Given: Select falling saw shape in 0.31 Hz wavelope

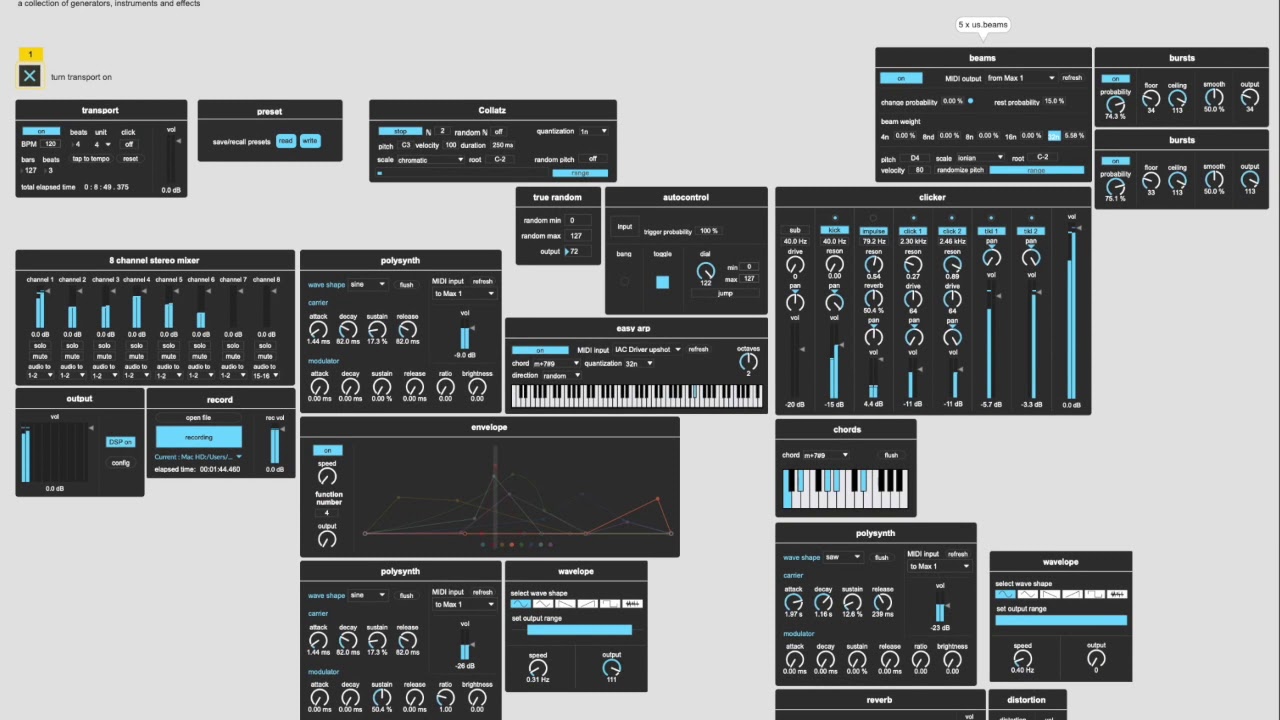Looking at the screenshot, I should (565, 604).
